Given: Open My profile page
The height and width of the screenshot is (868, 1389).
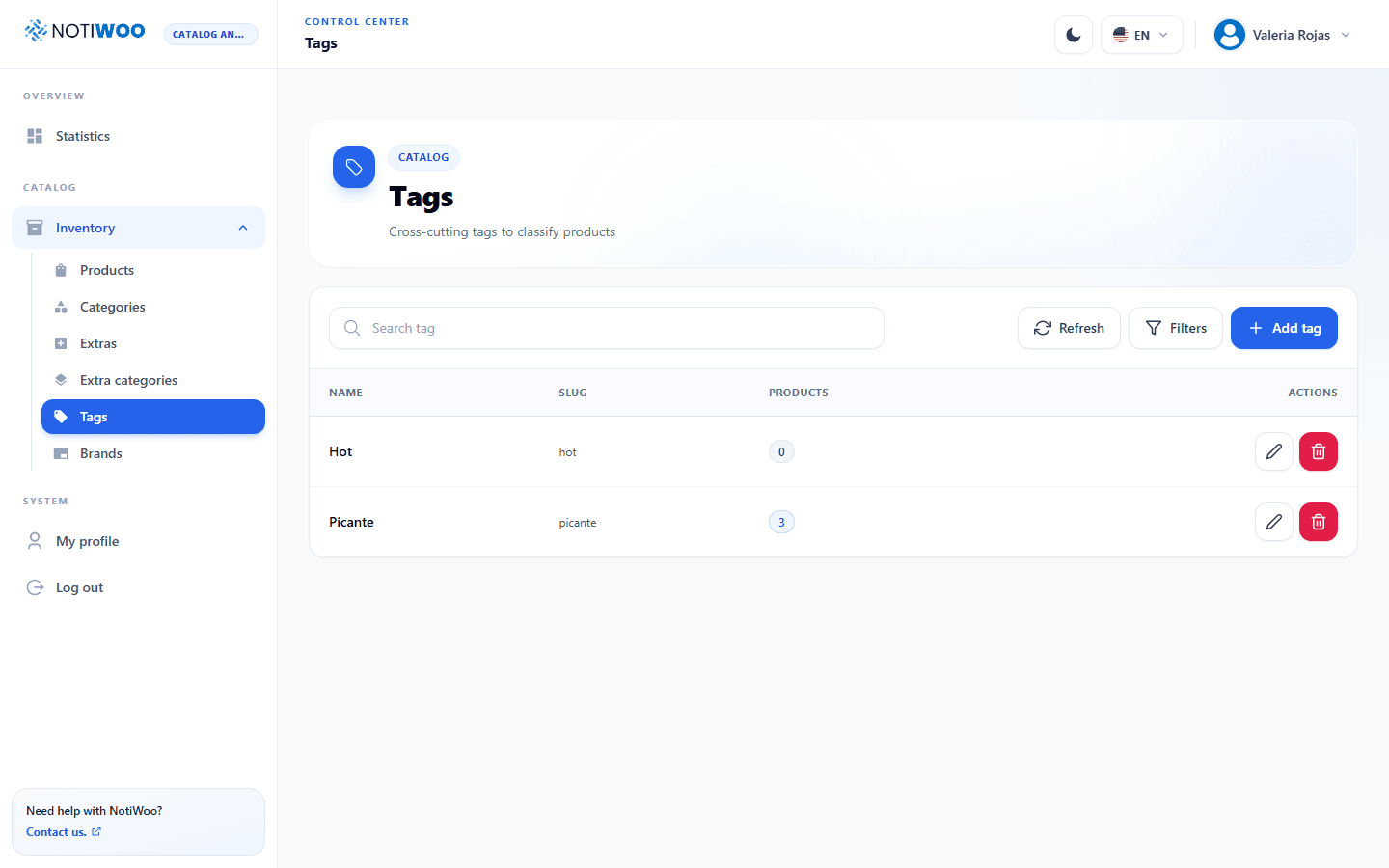Looking at the screenshot, I should pyautogui.click(x=138, y=541).
